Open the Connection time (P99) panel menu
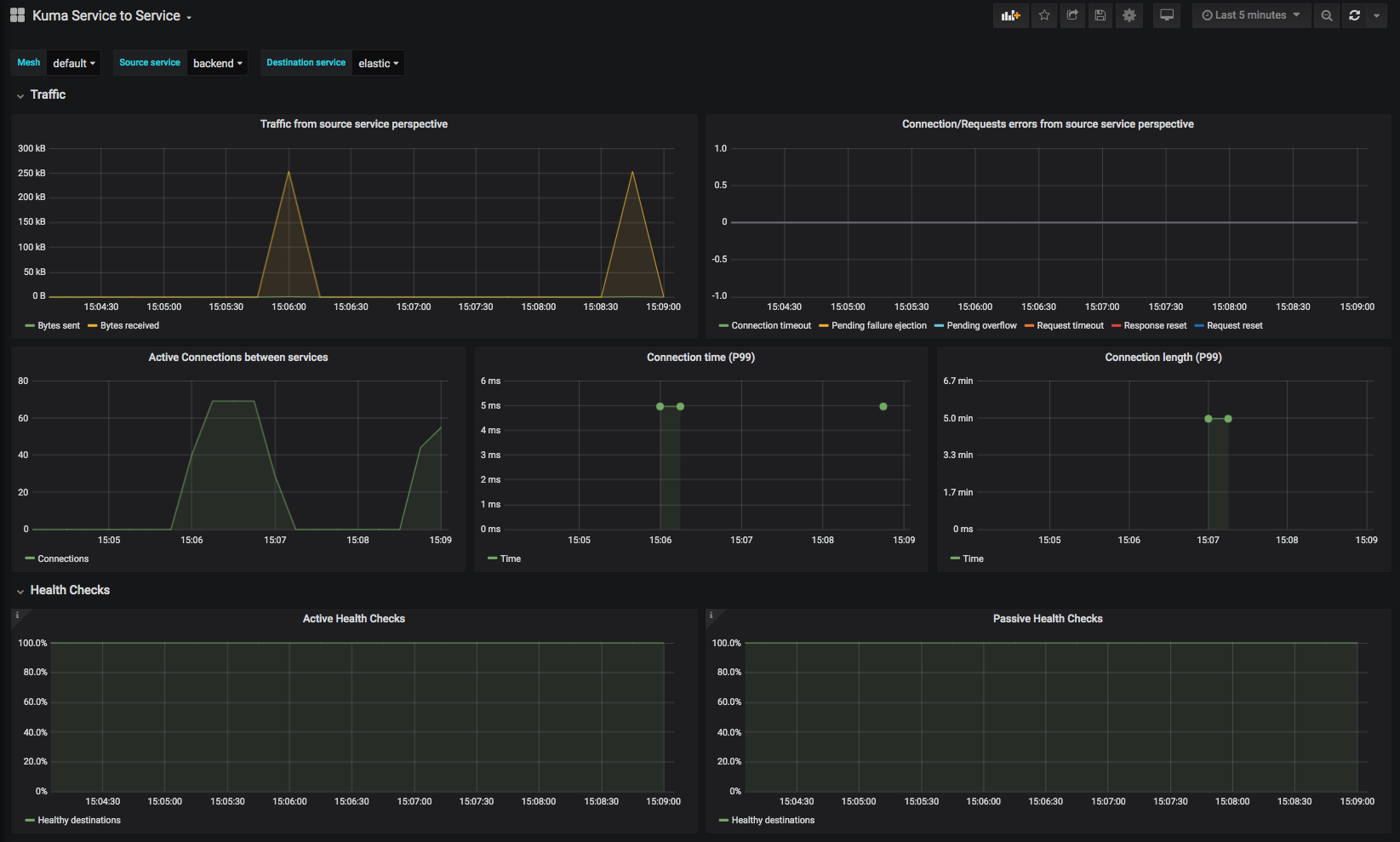1400x842 pixels. point(700,357)
